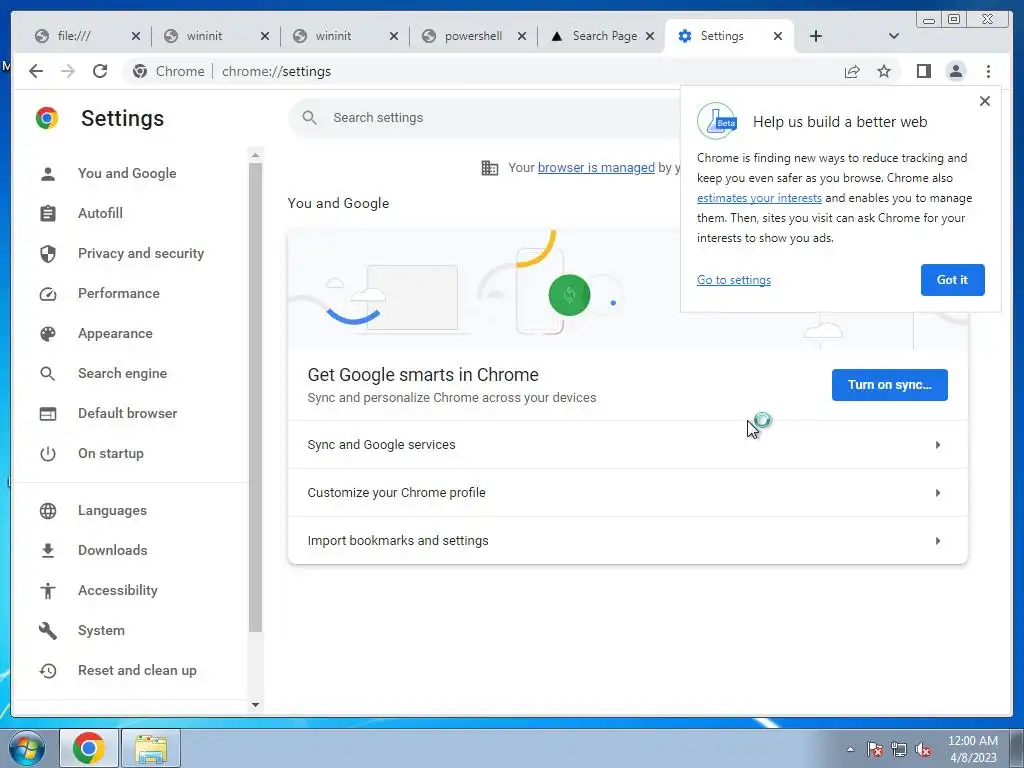Screen dimensions: 1024x768
Task: Click the Privacy and security shield icon
Action: point(48,253)
